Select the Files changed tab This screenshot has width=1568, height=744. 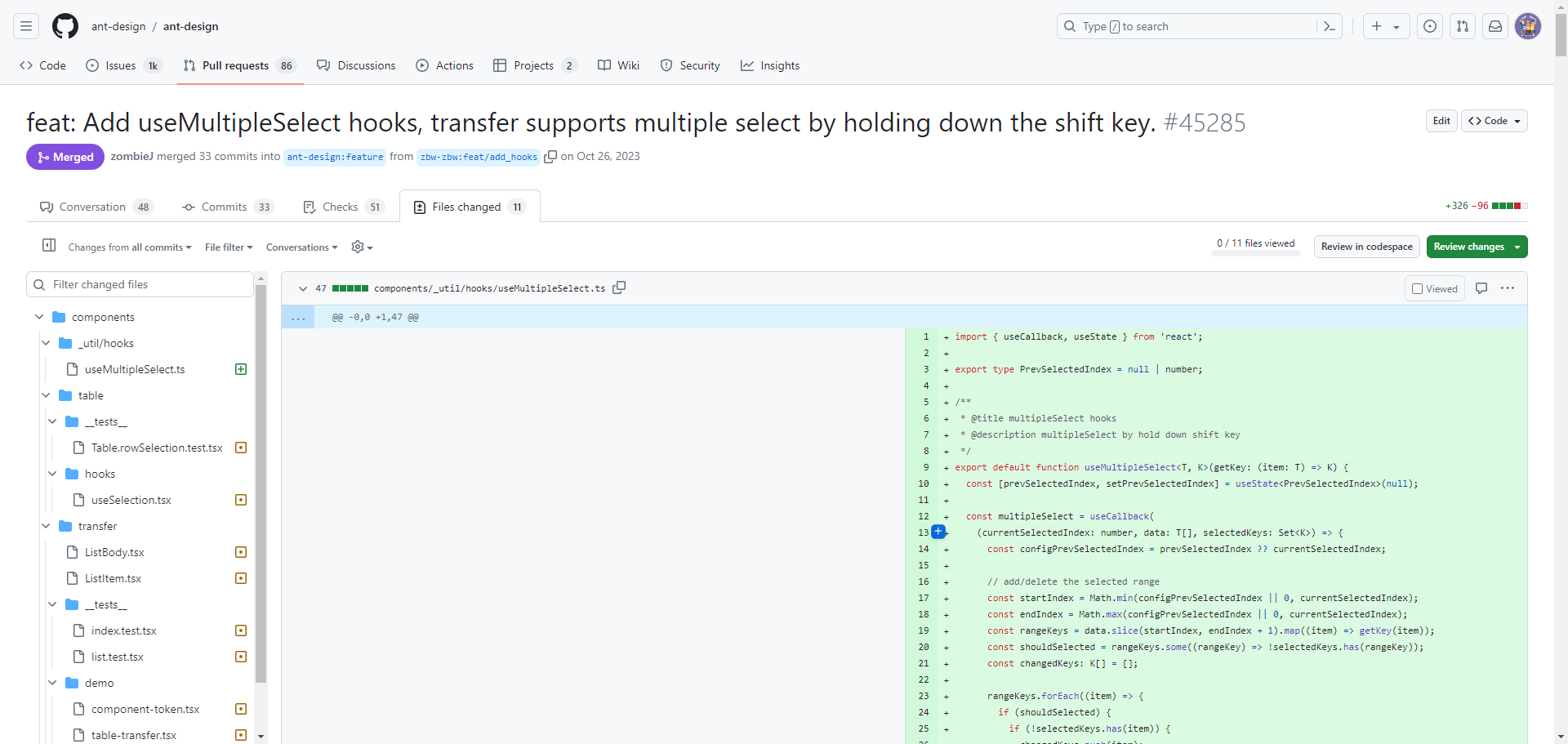470,207
